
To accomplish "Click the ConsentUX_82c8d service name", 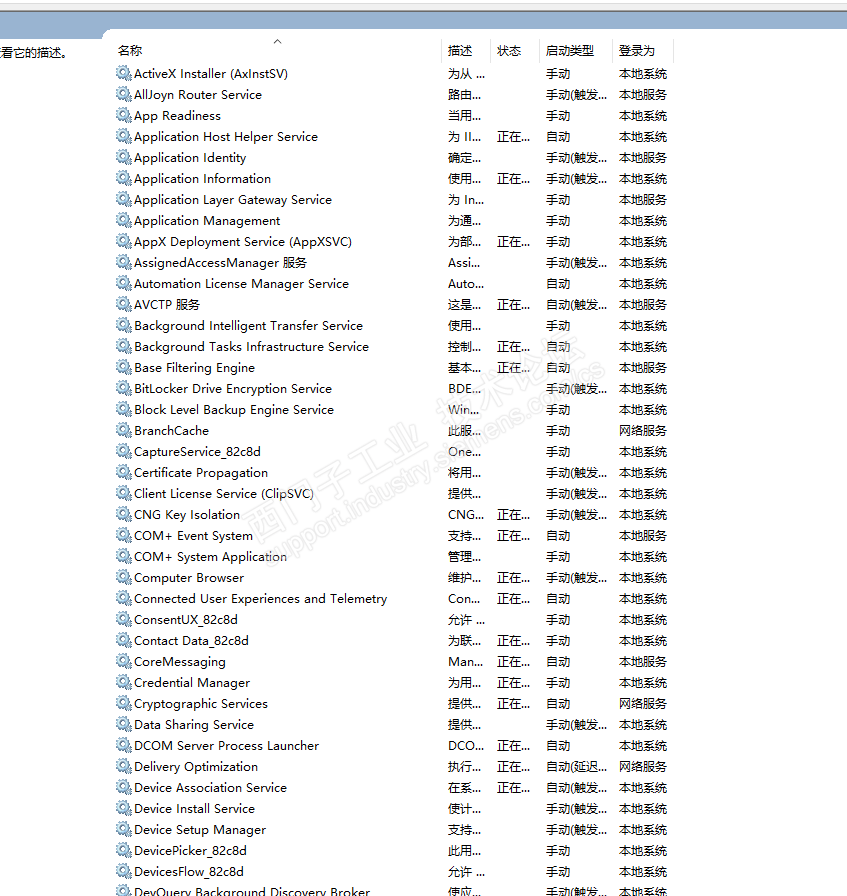I will coord(186,619).
